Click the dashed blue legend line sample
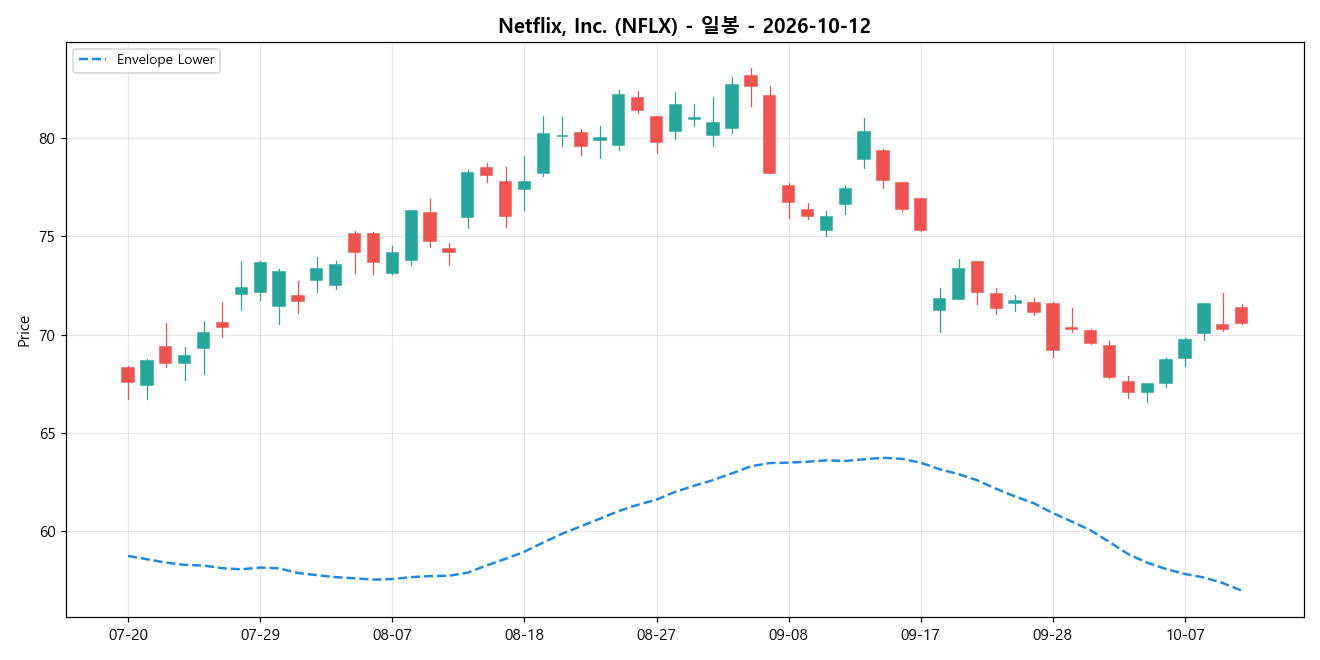 [x=93, y=60]
